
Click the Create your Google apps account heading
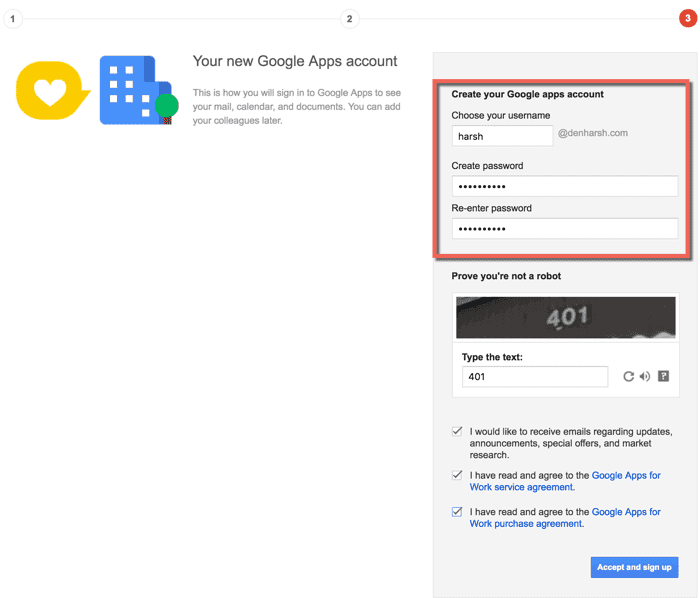coord(527,94)
